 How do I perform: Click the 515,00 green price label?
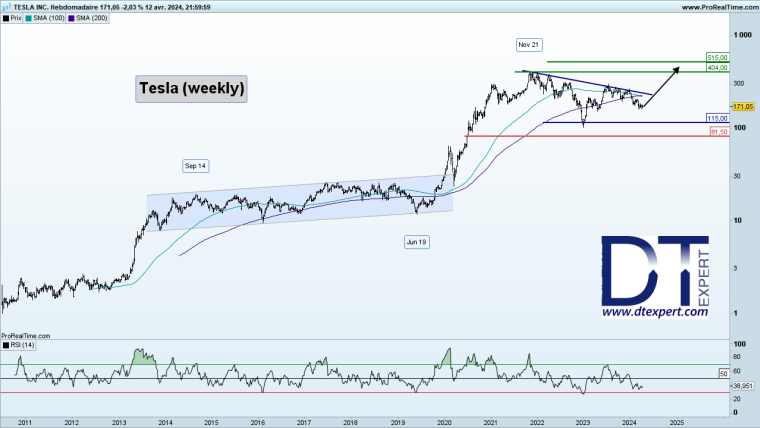pos(717,58)
